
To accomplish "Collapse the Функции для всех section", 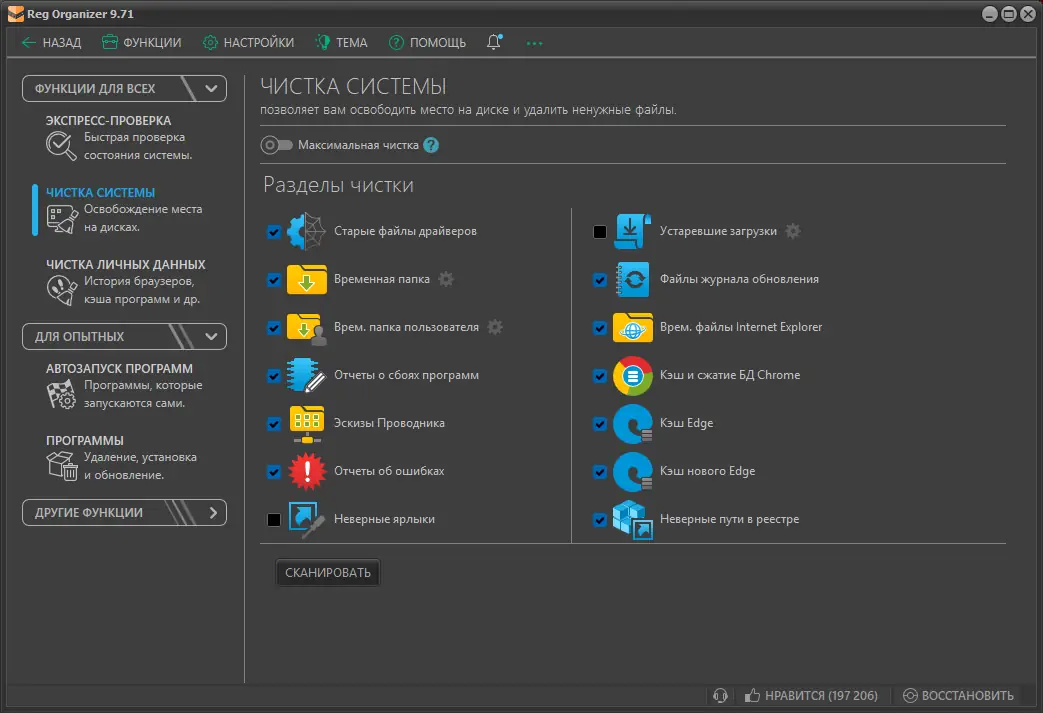I will tap(124, 88).
